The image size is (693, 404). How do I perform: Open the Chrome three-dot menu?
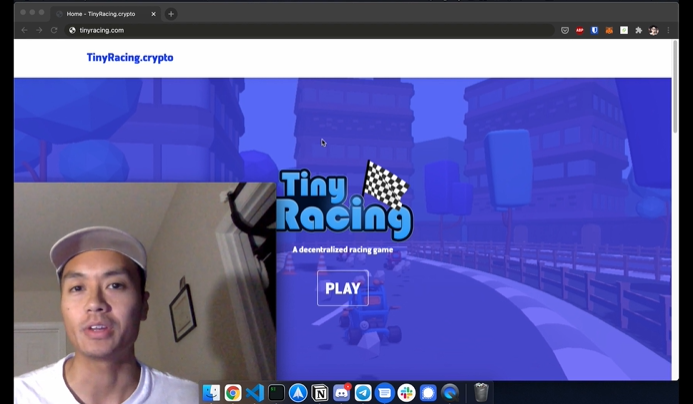(668, 30)
